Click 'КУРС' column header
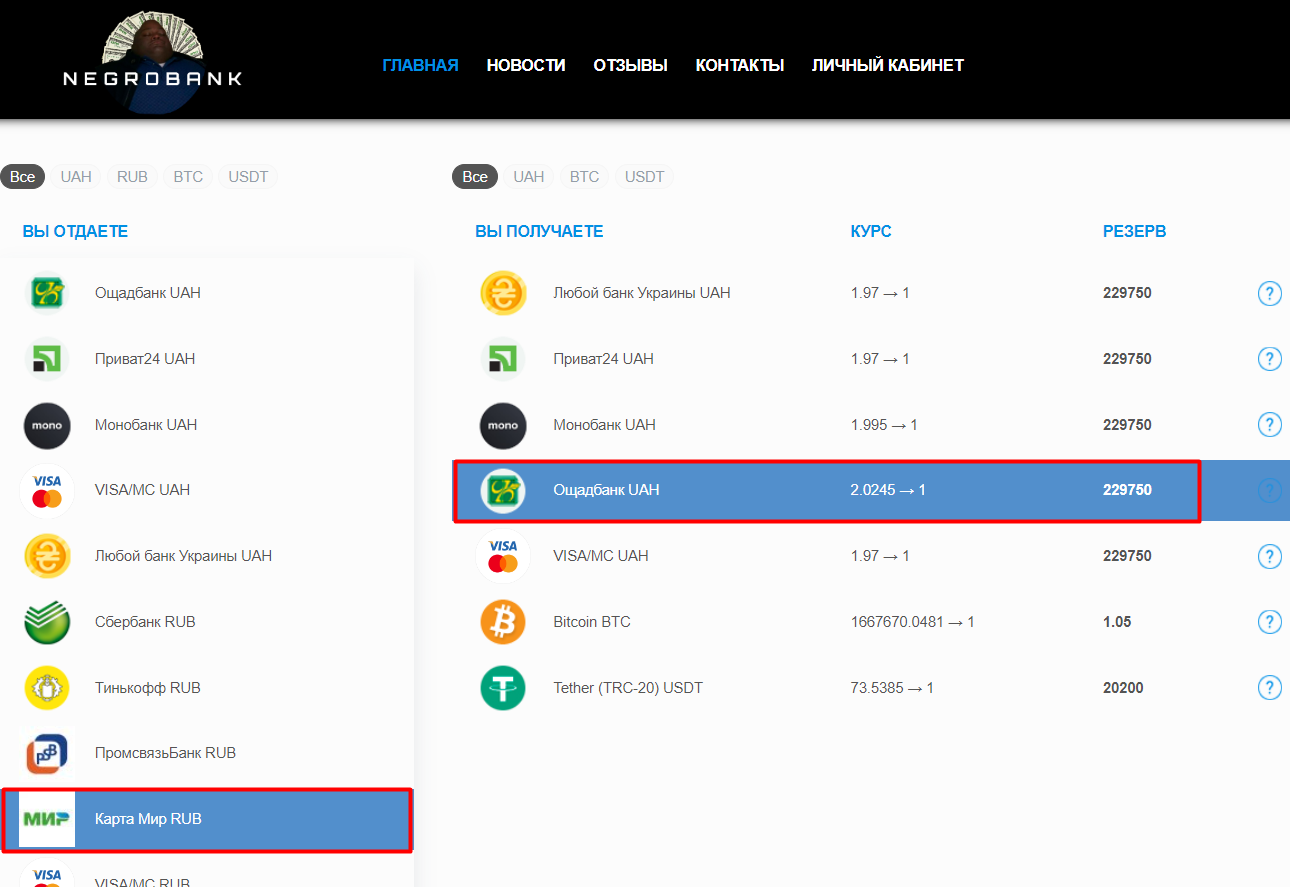1290x887 pixels. point(871,232)
